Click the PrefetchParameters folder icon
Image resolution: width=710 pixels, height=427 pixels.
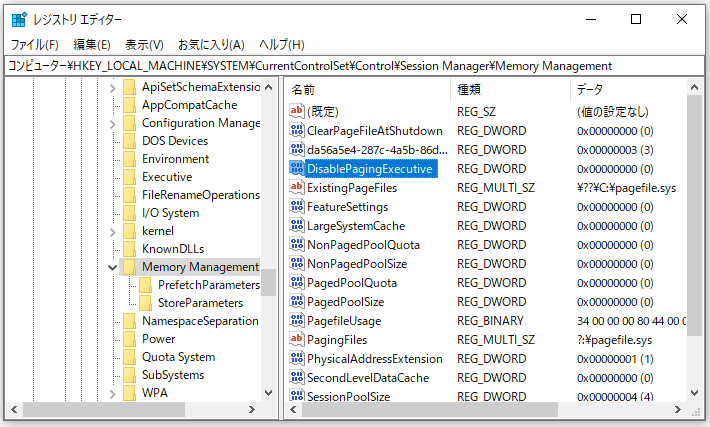pos(145,285)
